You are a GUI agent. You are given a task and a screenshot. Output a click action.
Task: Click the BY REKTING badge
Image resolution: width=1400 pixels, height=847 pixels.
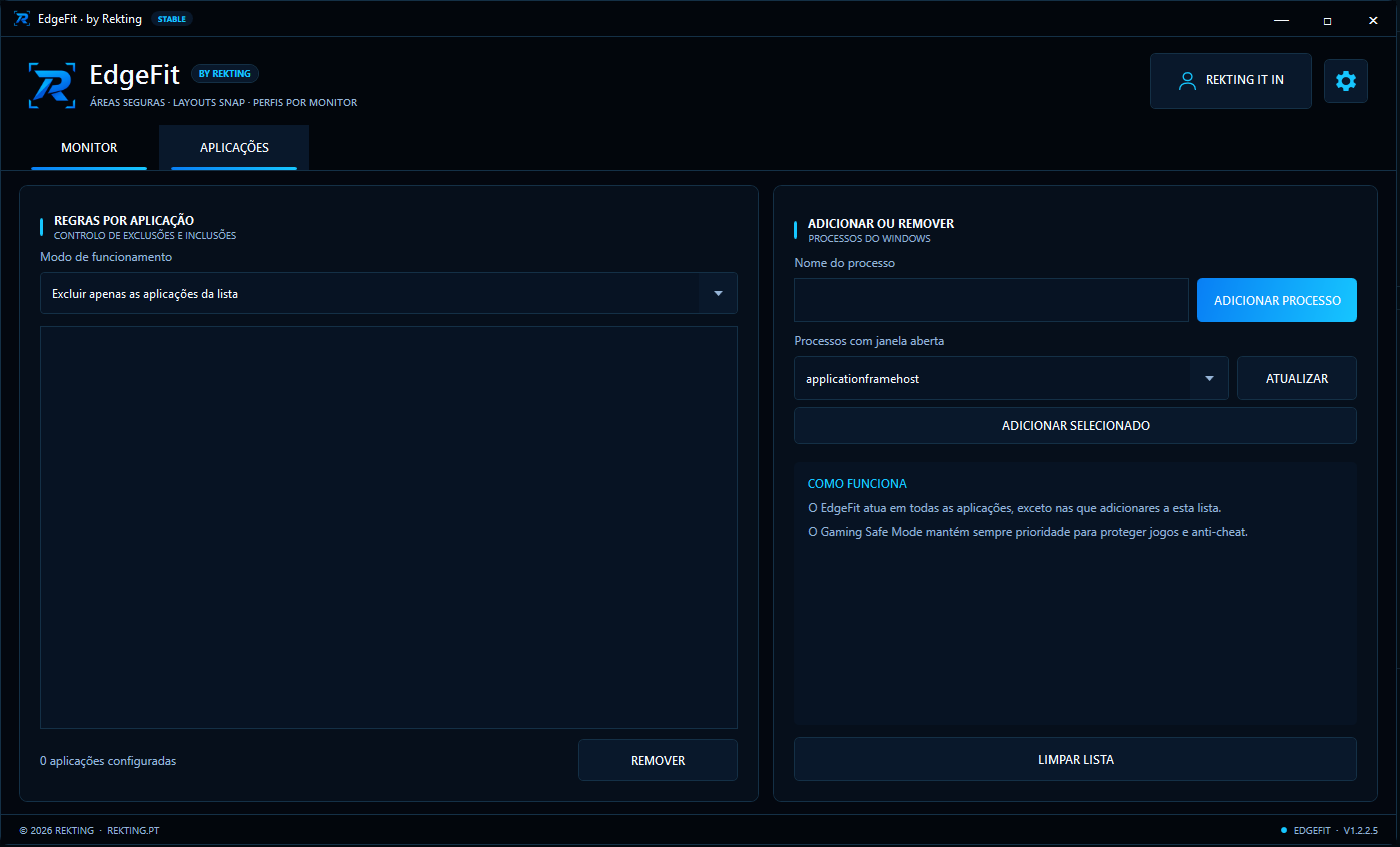(x=225, y=73)
